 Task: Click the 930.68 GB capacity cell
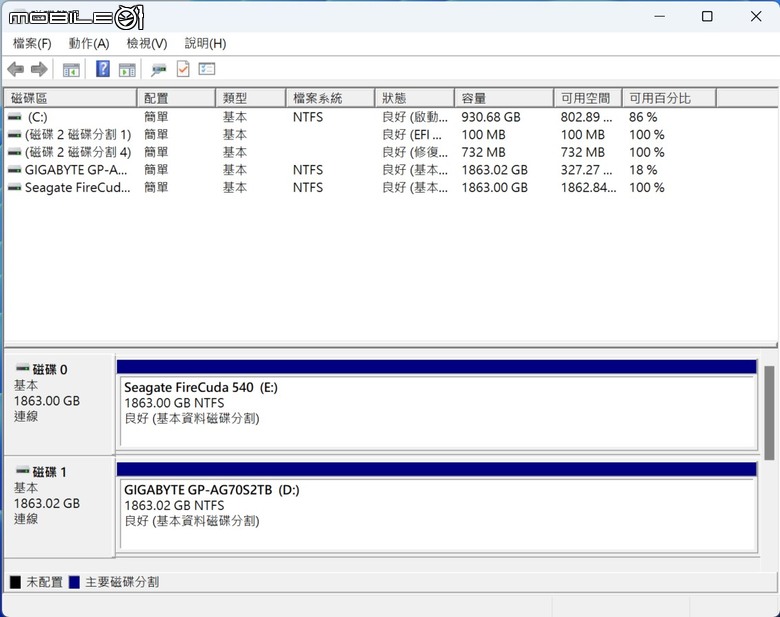(490, 117)
